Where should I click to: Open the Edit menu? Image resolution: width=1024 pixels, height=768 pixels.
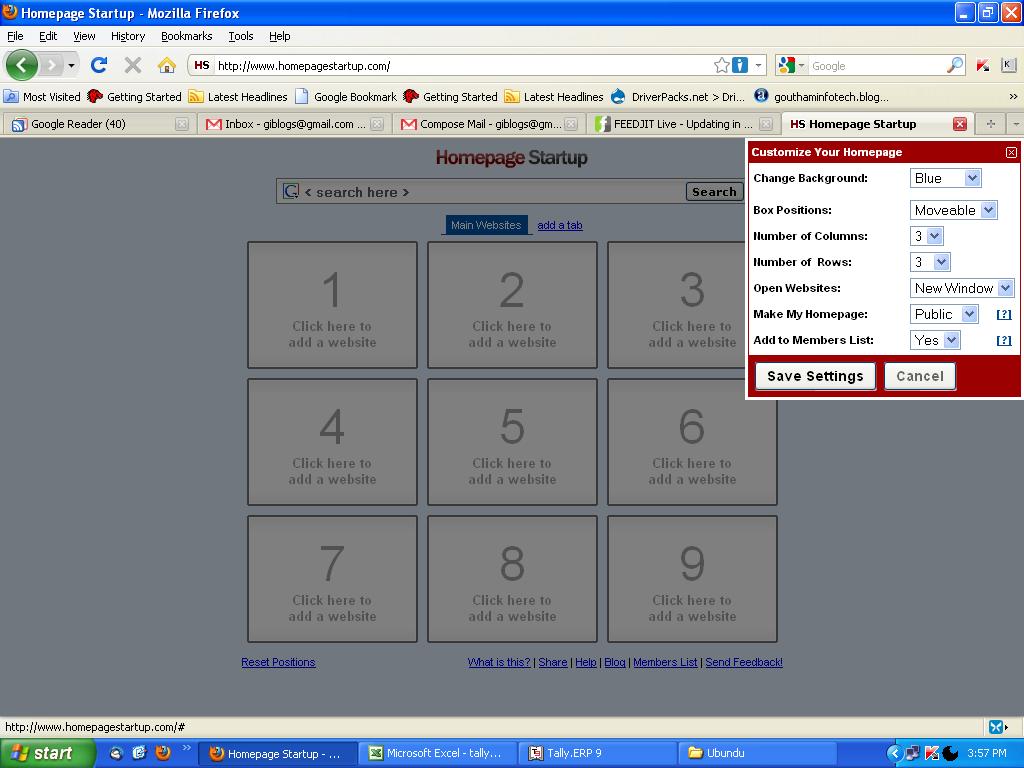click(48, 36)
